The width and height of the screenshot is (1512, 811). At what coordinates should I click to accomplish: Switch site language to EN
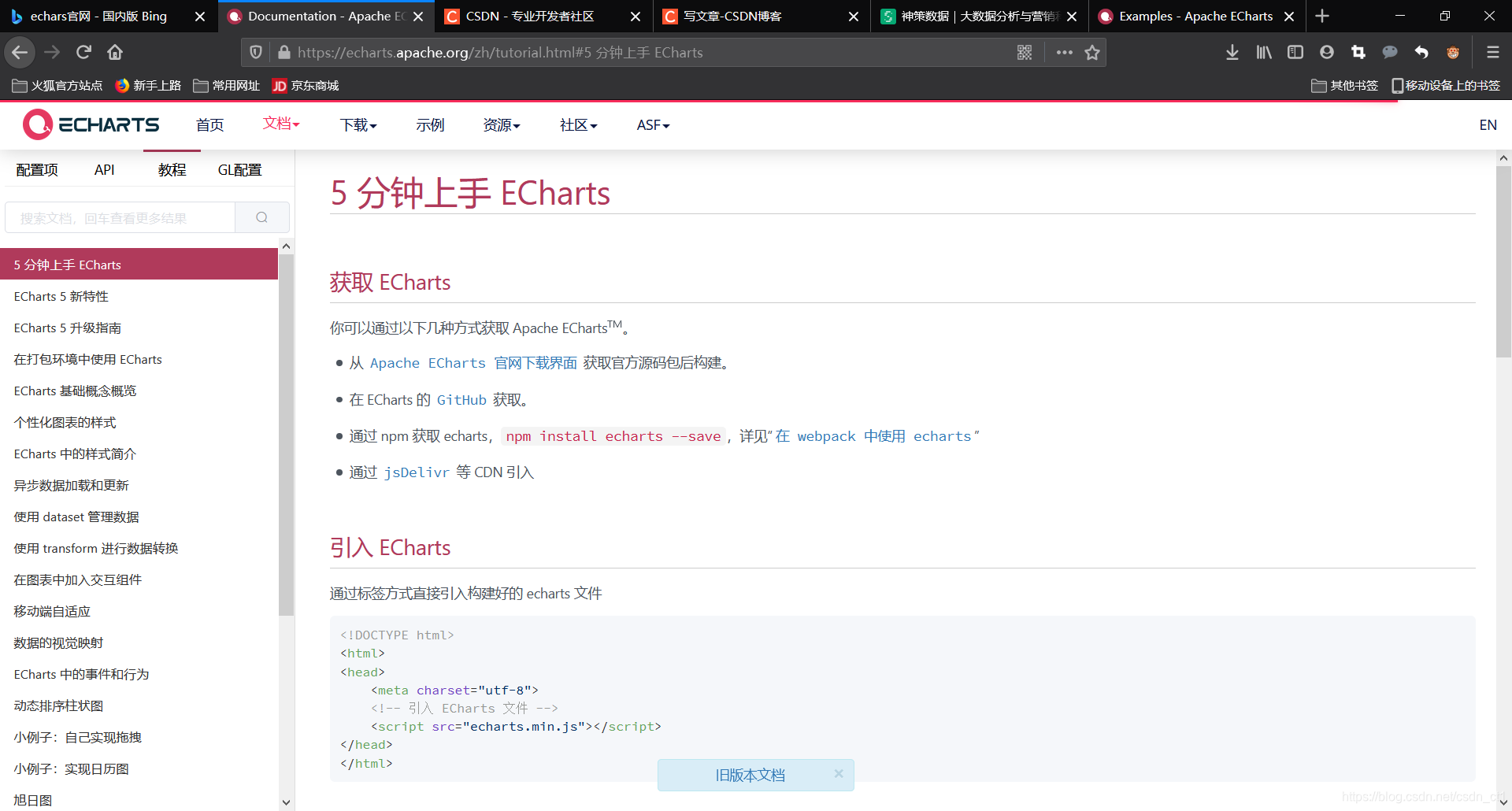[1488, 125]
